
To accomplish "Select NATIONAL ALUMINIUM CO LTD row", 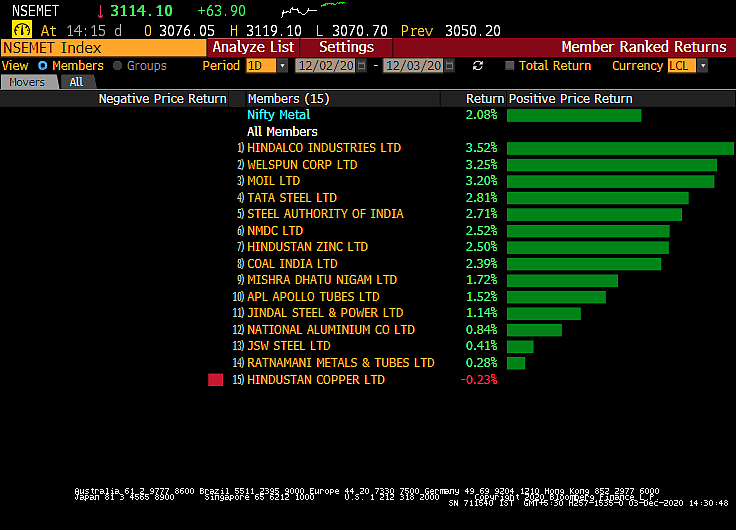I will pos(331,330).
